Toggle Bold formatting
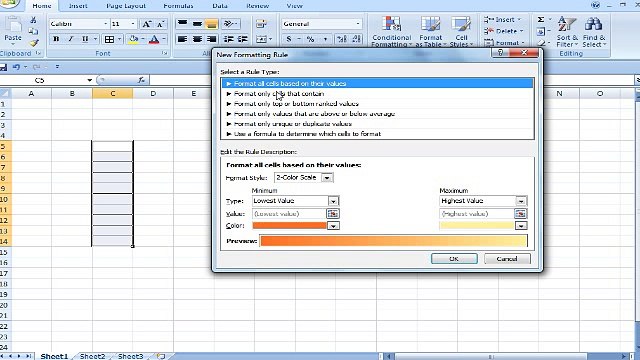Image resolution: width=640 pixels, height=360 pixels. [x=56, y=39]
